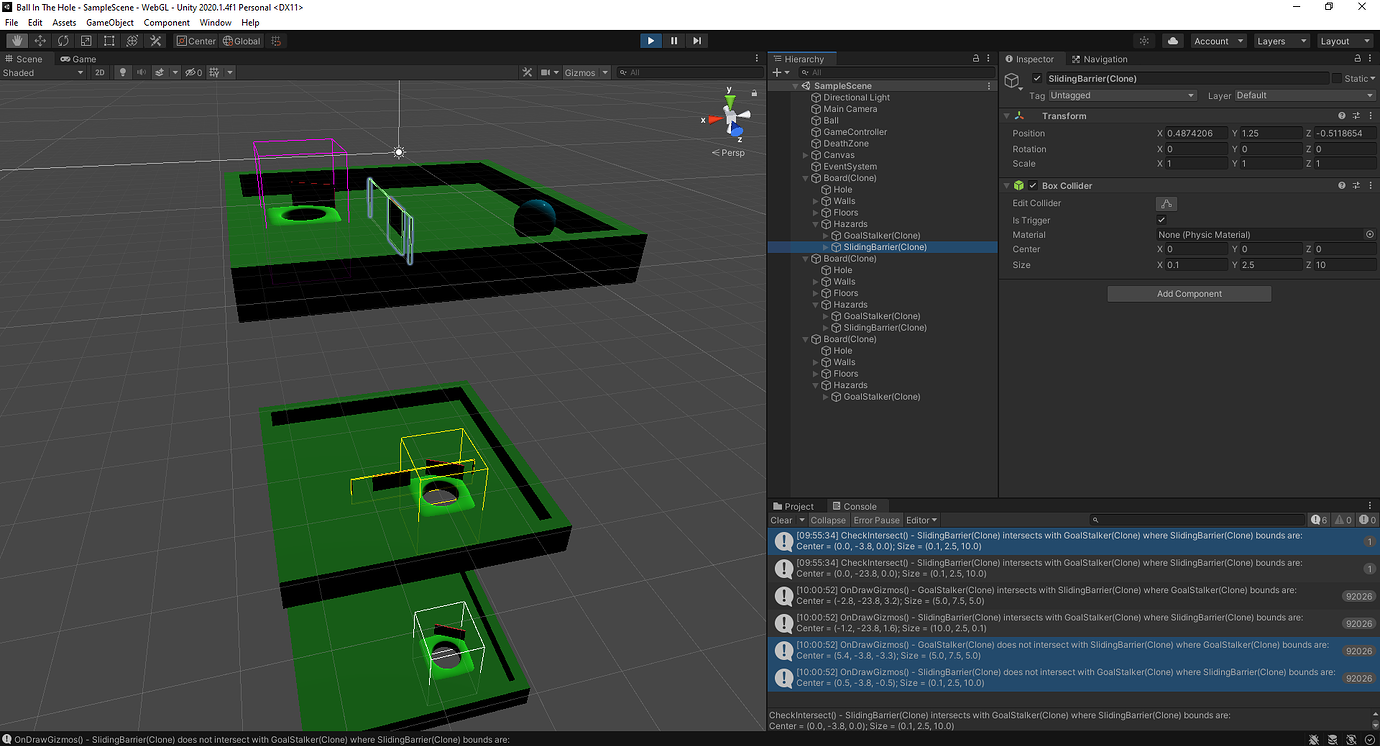The height and width of the screenshot is (746, 1380).
Task: Select the Rect Transform tool
Action: pos(109,40)
